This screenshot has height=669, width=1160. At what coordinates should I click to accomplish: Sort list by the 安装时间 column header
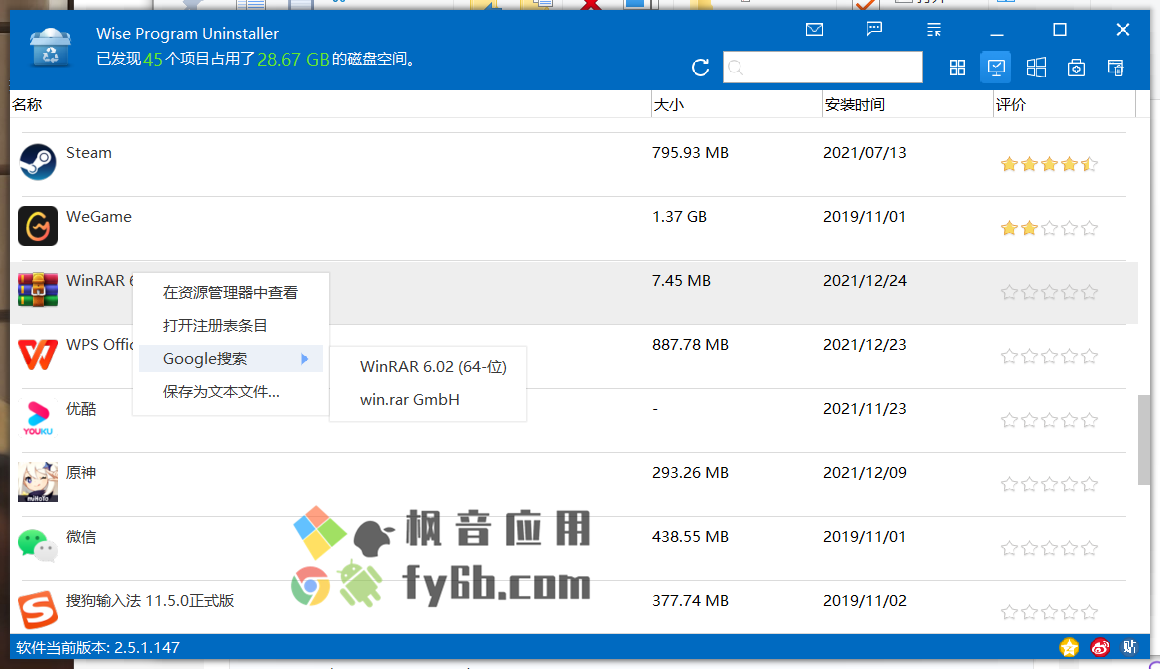coord(908,104)
